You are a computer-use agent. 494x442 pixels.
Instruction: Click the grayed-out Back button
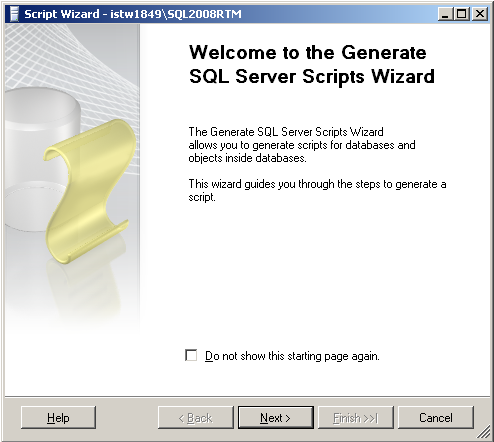click(196, 417)
